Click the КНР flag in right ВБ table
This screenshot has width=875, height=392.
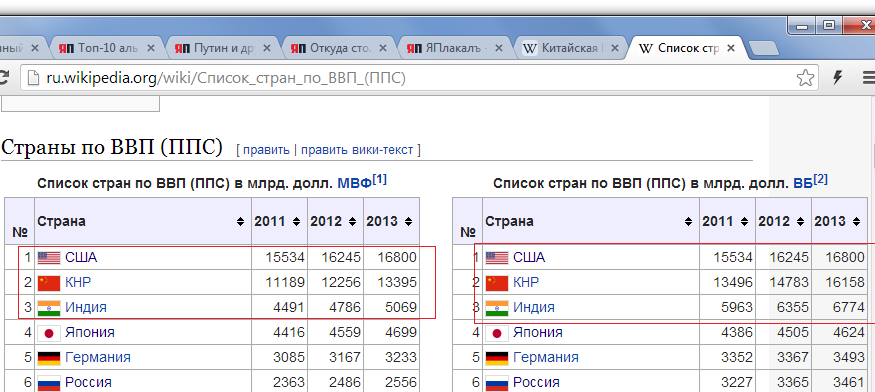[497, 283]
